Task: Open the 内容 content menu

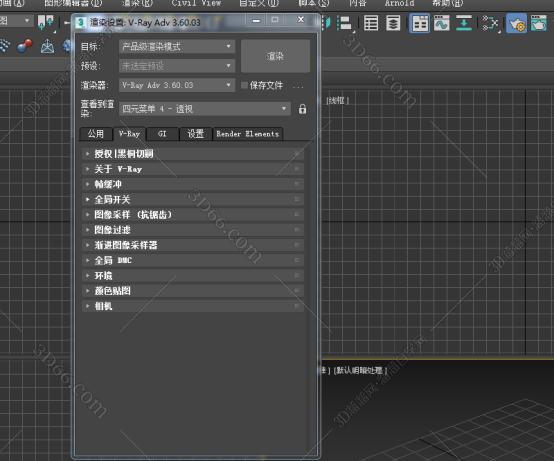Action: click(358, 3)
